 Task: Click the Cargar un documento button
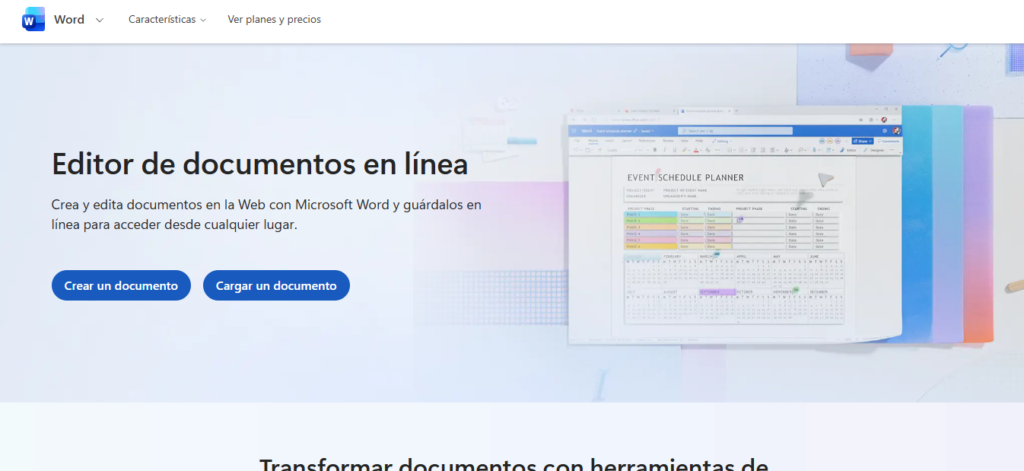pyautogui.click(x=276, y=285)
